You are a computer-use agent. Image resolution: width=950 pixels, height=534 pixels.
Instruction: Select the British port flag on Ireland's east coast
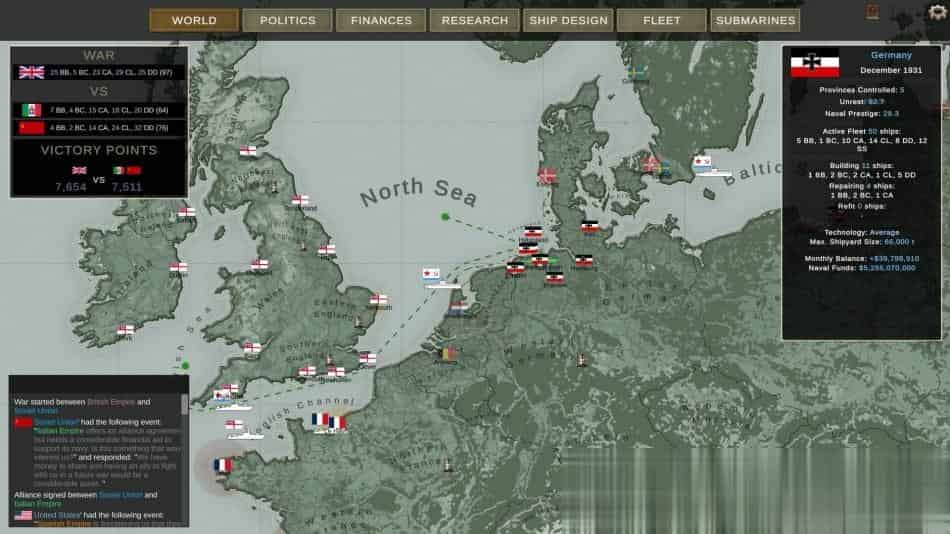click(179, 267)
